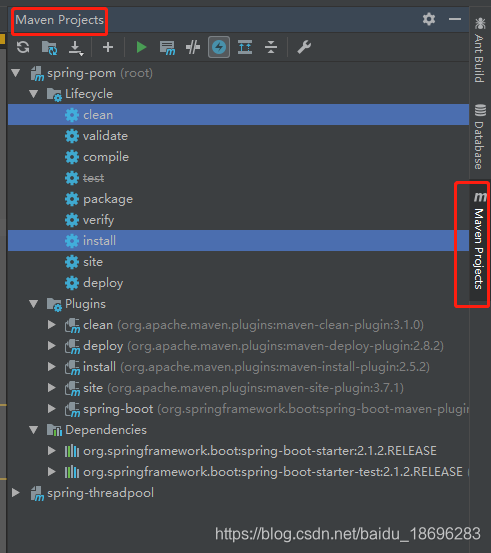Click the Plugins folder icon
Viewport: 491px width, 553px height.
[x=54, y=304]
